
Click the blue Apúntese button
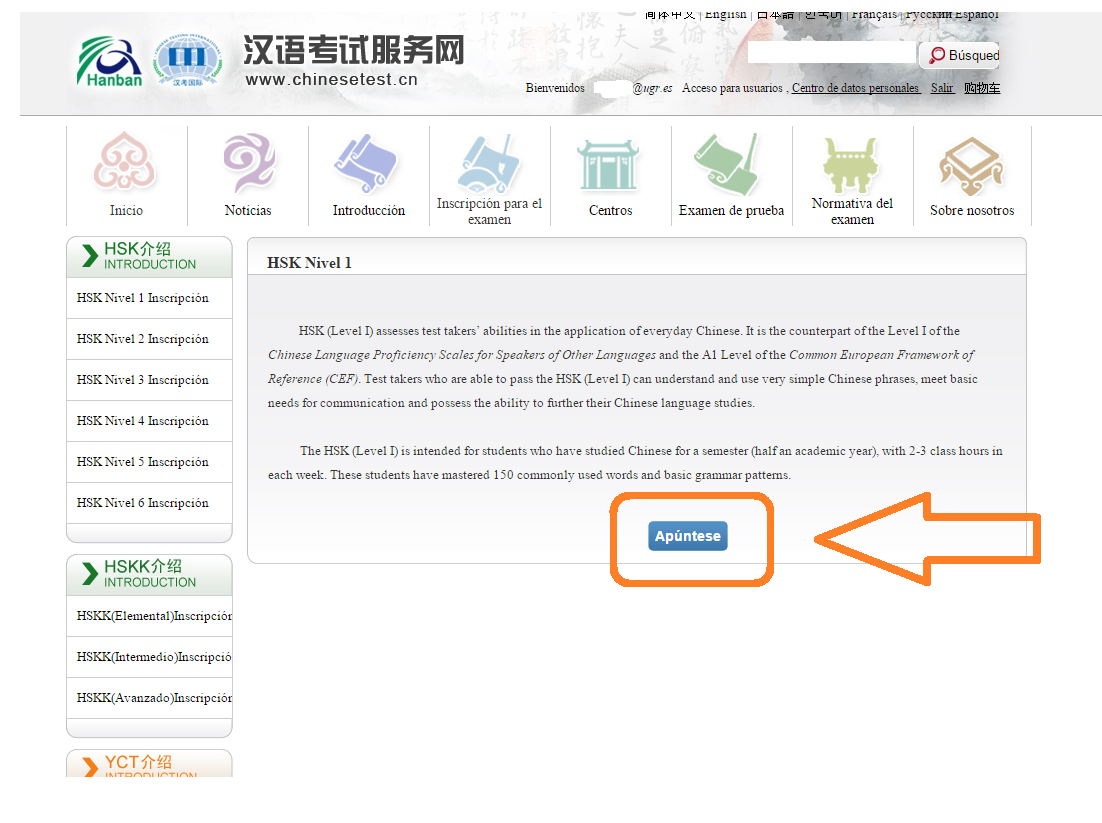click(688, 536)
